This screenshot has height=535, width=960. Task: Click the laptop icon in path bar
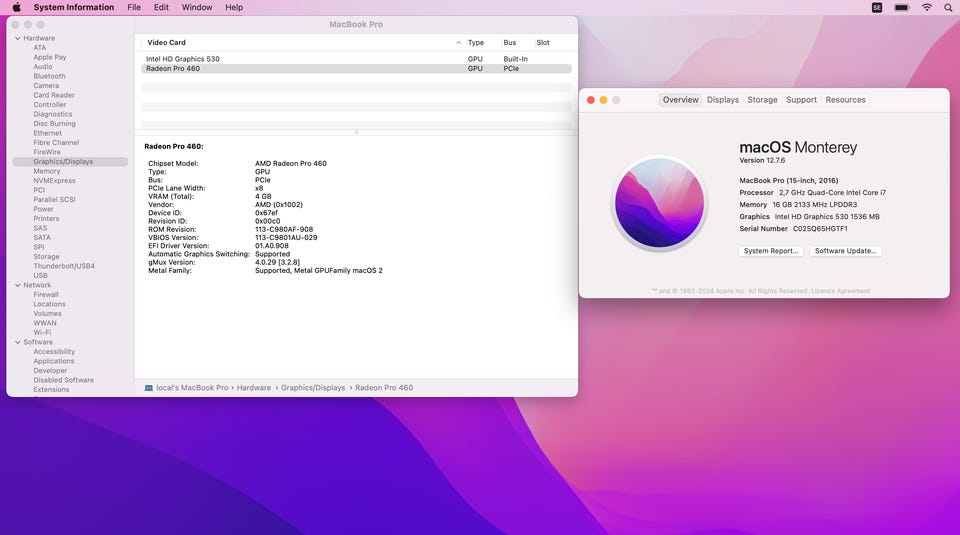pos(149,387)
